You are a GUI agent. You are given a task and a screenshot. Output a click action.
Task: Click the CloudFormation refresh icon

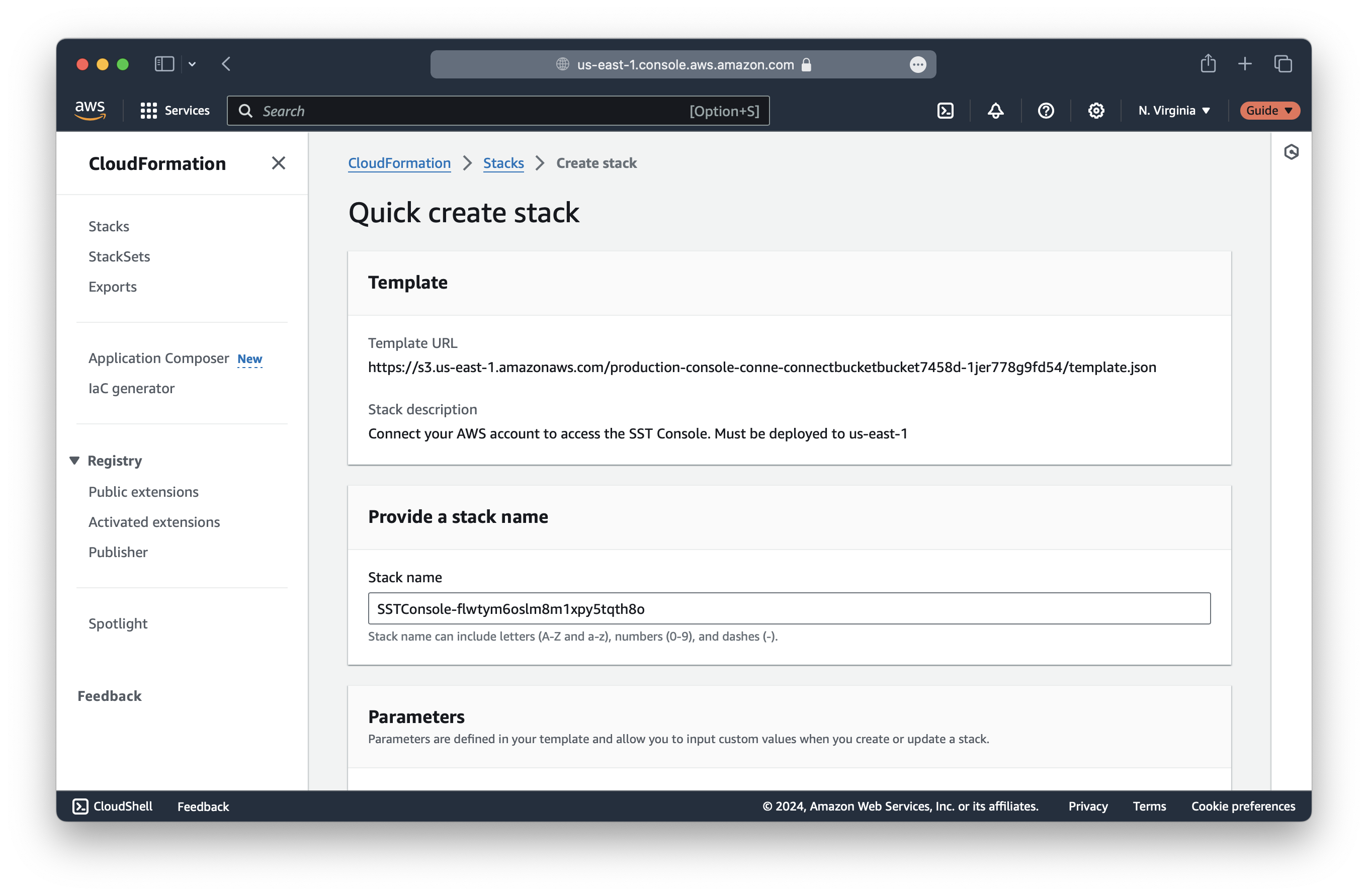click(1291, 152)
